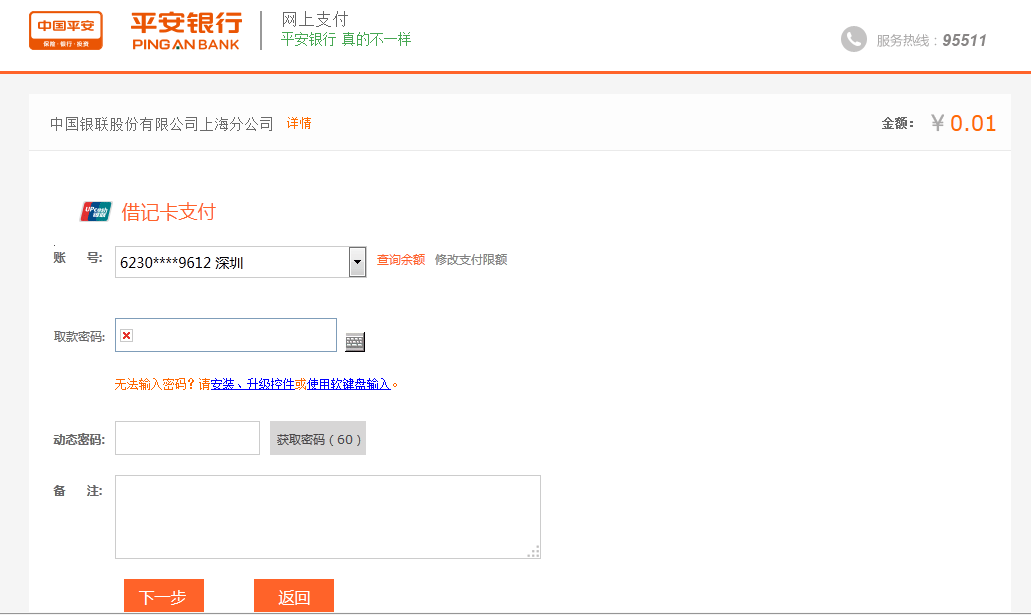Click the 返回 button
The width and height of the screenshot is (1031, 615).
point(294,596)
